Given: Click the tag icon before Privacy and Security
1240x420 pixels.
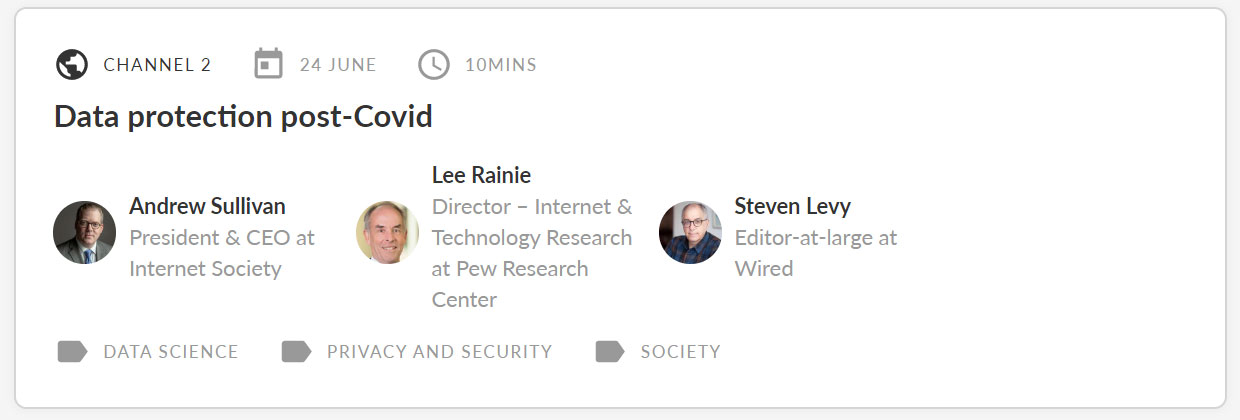Looking at the screenshot, I should 296,351.
